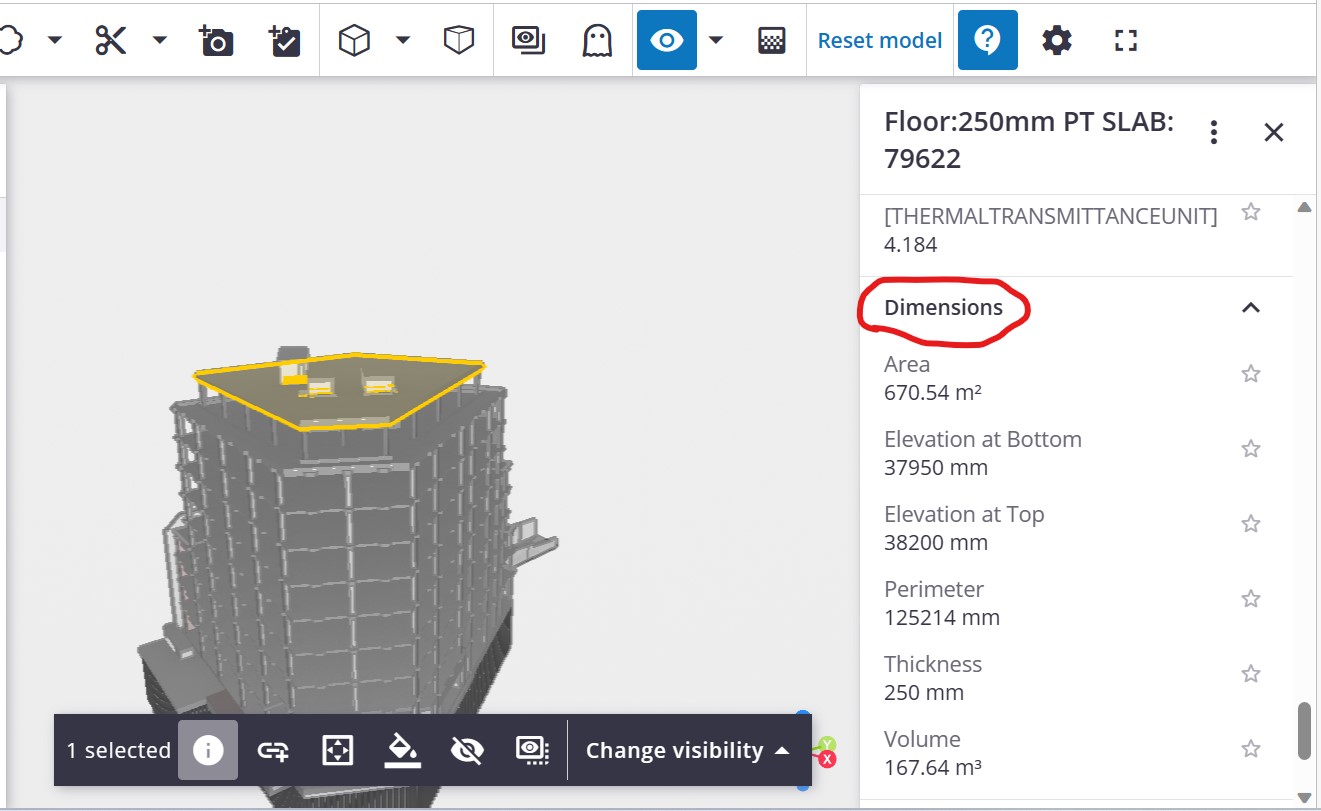The image size is (1321, 811).
Task: Activate ghost mode rendering
Action: pos(596,40)
